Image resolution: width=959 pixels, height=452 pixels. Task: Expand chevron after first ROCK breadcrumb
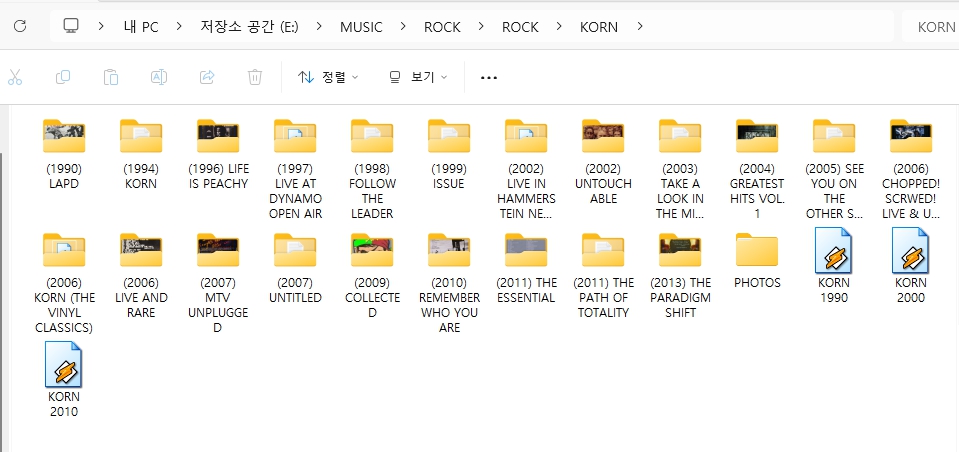[481, 26]
